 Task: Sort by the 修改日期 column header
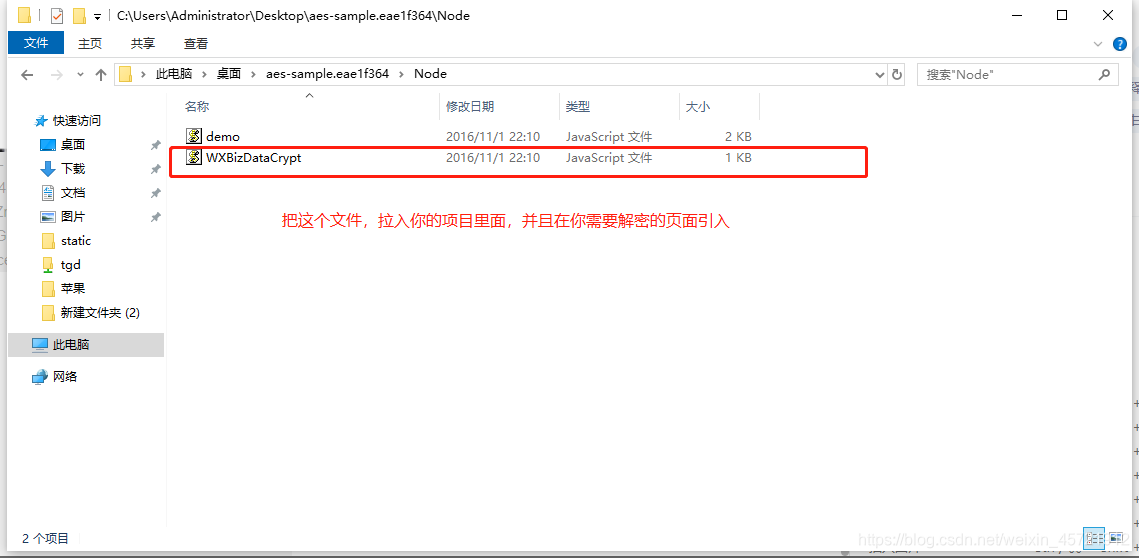470,107
